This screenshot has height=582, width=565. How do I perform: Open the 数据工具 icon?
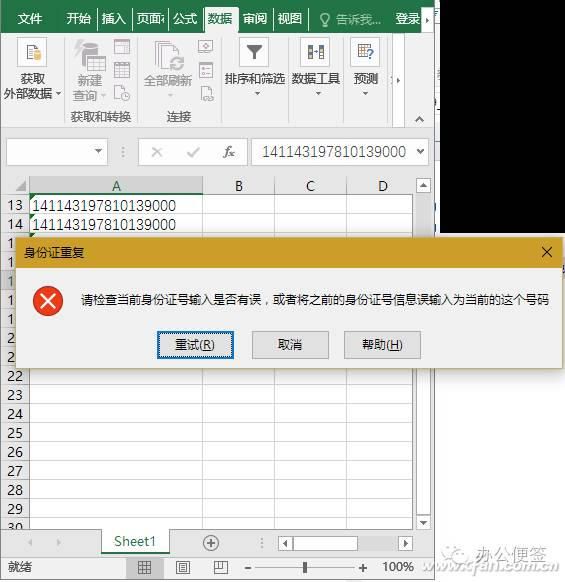click(x=315, y=52)
